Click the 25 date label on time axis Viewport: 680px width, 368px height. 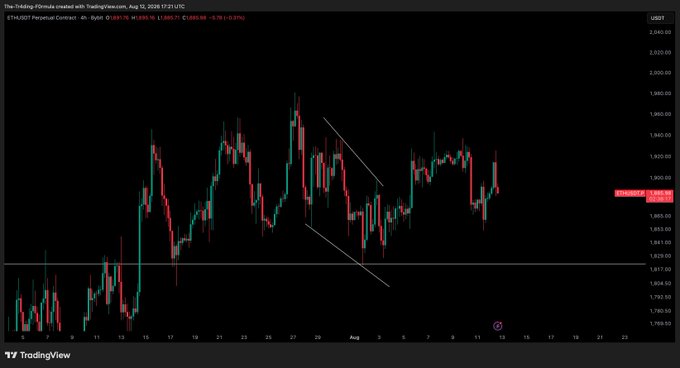(x=268, y=337)
